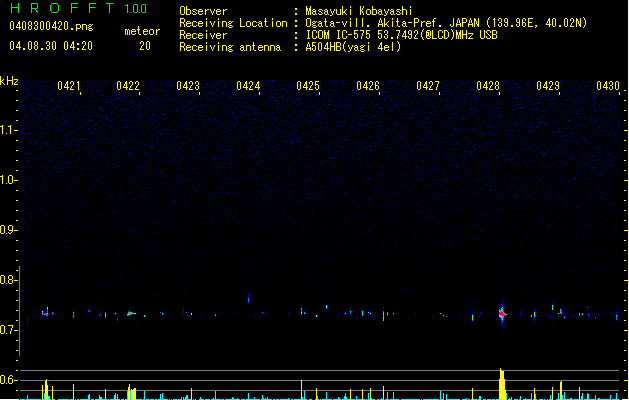Click the 0427 time marker
629x400 pixels.
pos(428,86)
